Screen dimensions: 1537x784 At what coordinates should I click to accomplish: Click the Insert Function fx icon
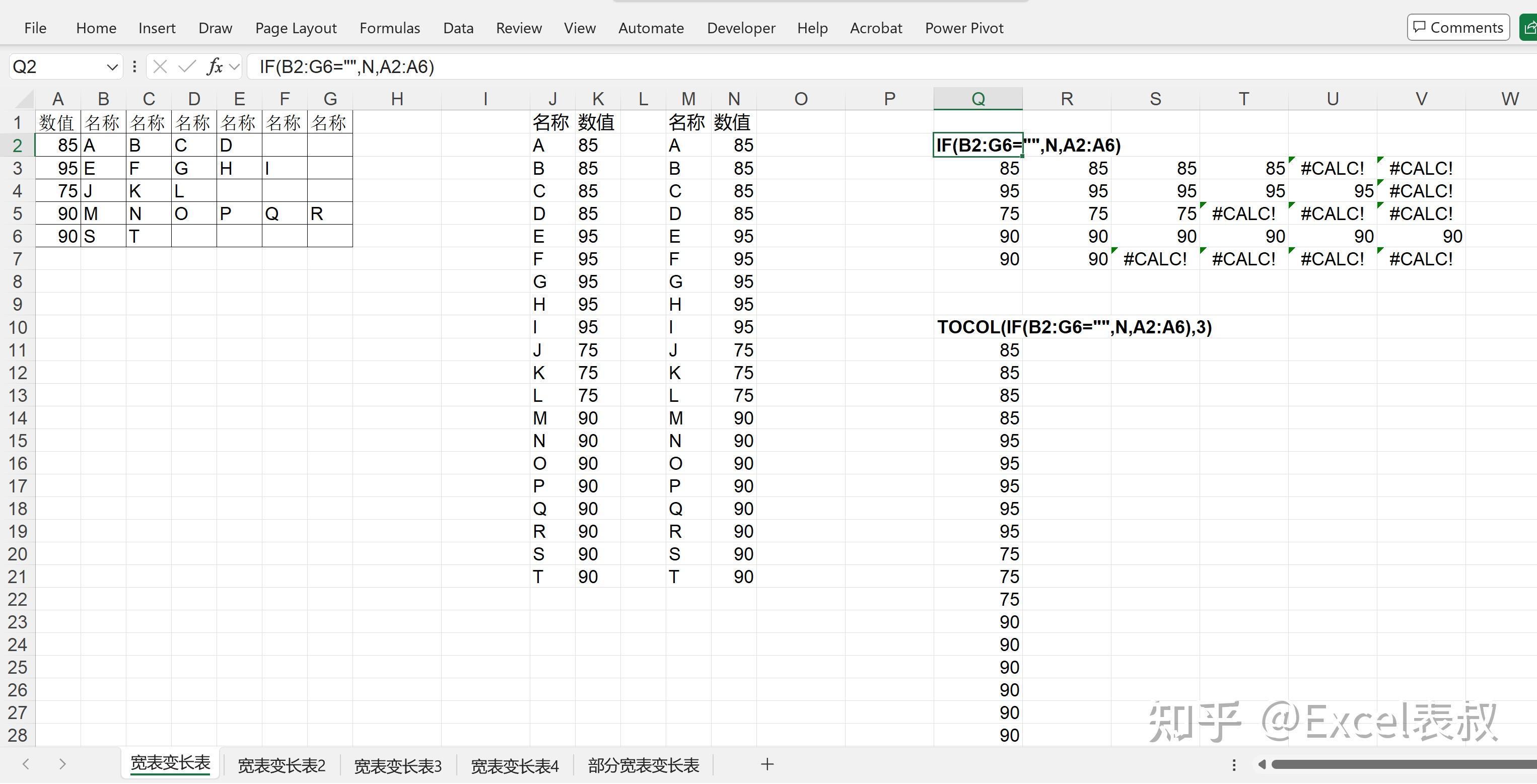(214, 66)
